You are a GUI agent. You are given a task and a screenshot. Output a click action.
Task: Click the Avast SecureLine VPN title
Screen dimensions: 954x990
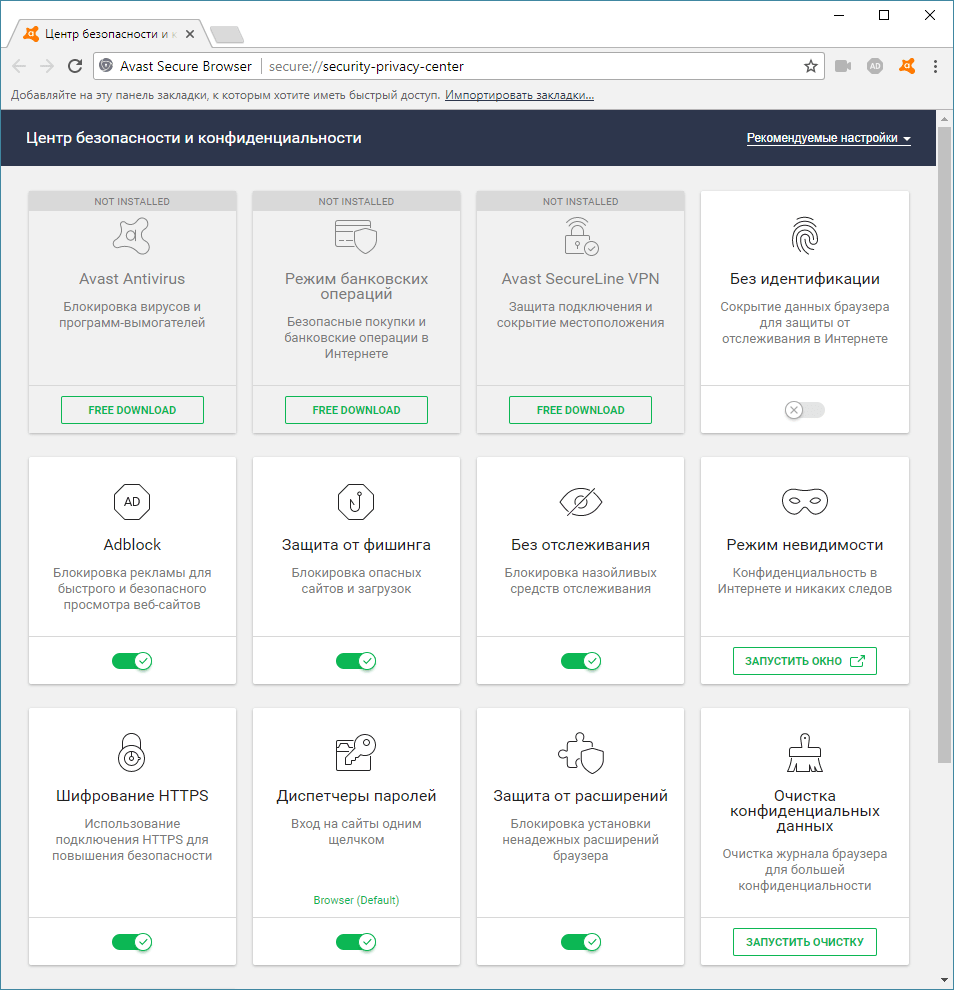(580, 279)
